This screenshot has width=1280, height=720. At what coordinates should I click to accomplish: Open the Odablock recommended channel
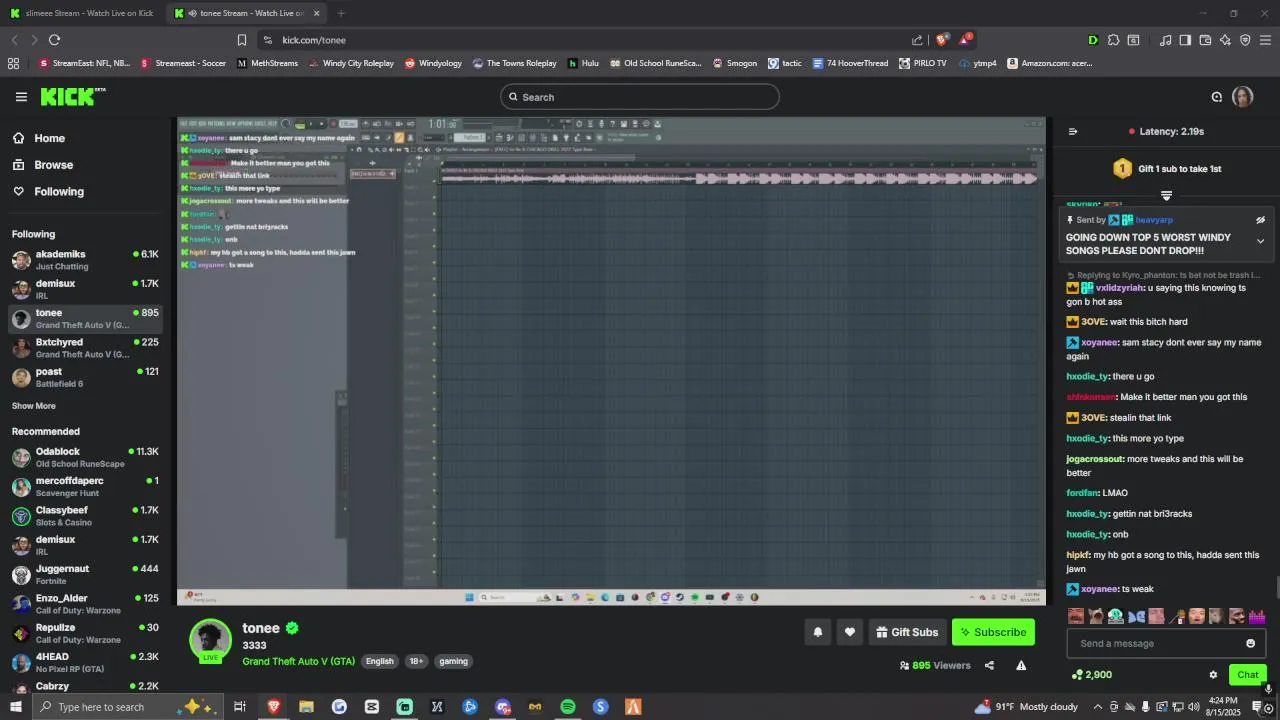click(x=85, y=457)
